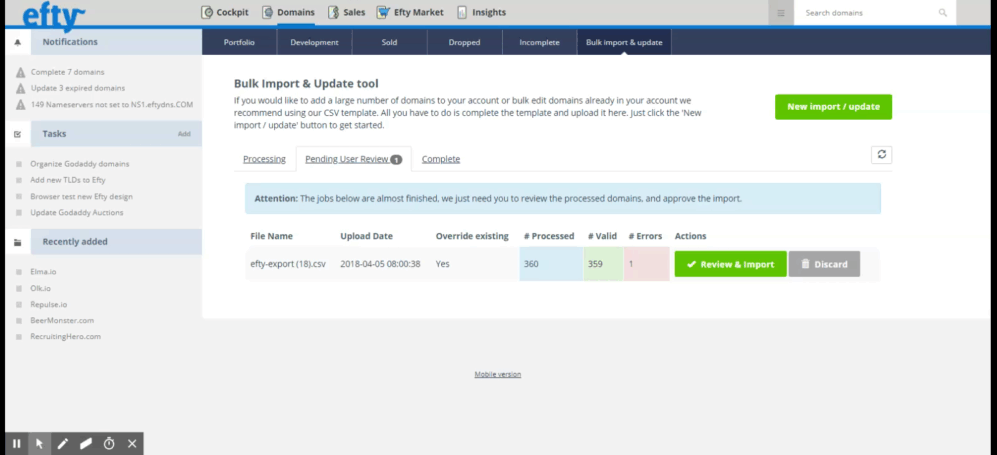Open recently added domain Elma.io
This screenshot has height=455, width=997.
pos(43,271)
